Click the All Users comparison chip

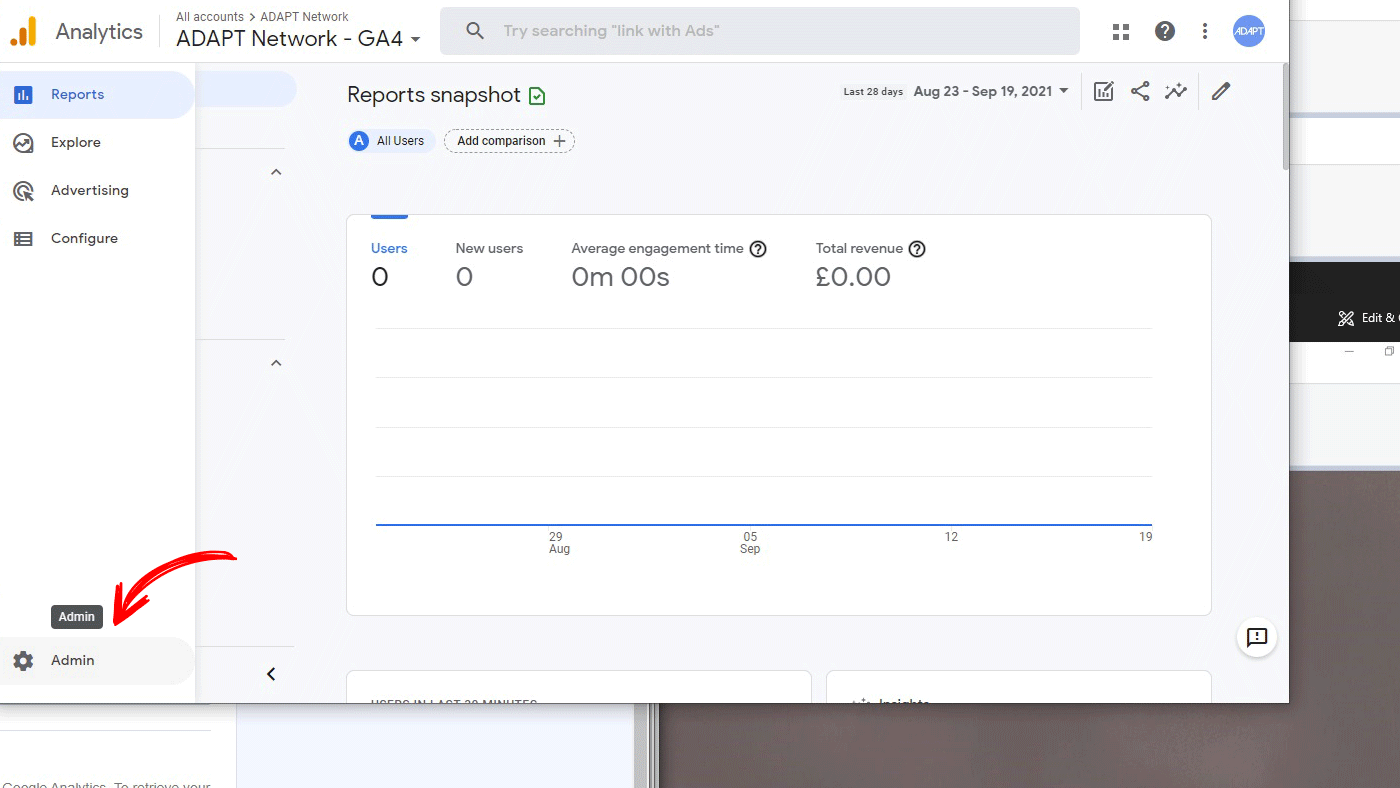coord(391,141)
